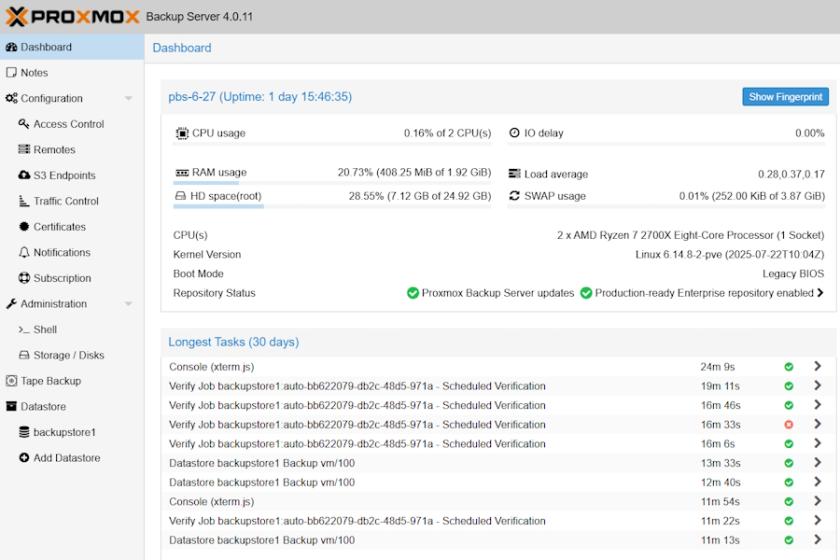The height and width of the screenshot is (560, 840).
Task: Click the Tape Backup icon
Action: point(11,381)
